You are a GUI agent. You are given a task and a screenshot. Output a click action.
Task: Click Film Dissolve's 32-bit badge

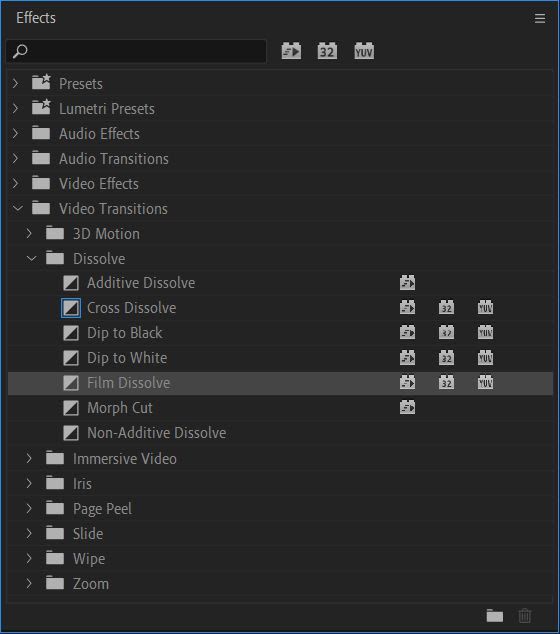(446, 383)
